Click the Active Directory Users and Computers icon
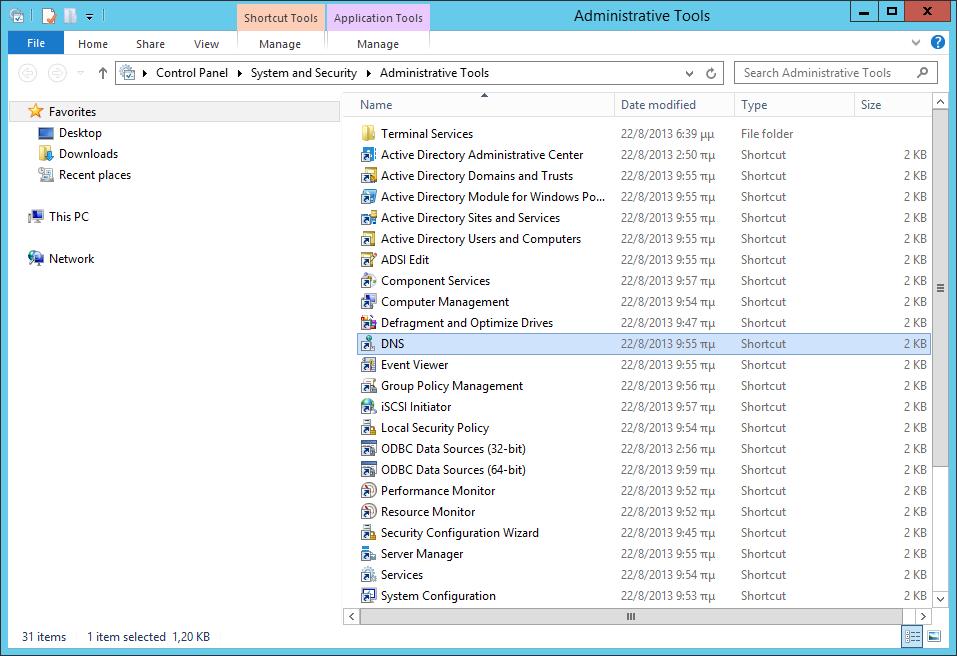 click(368, 239)
